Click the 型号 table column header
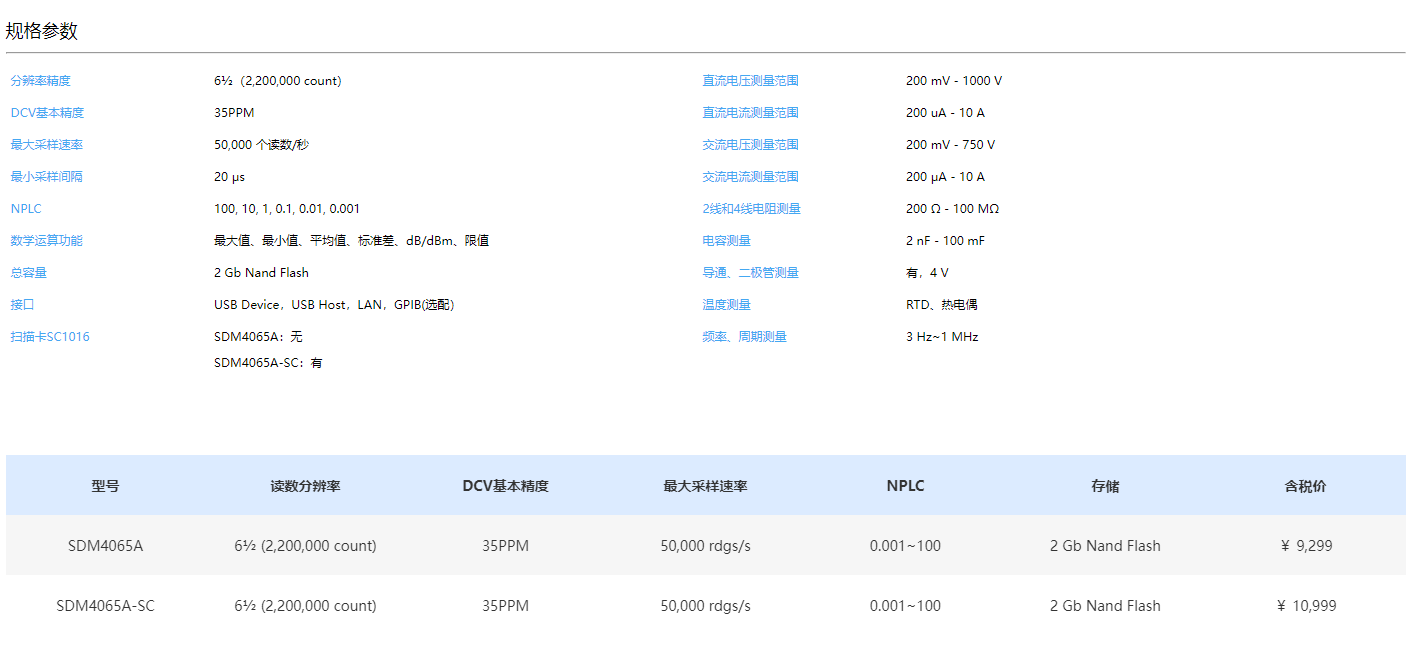1413x662 pixels. (105, 486)
